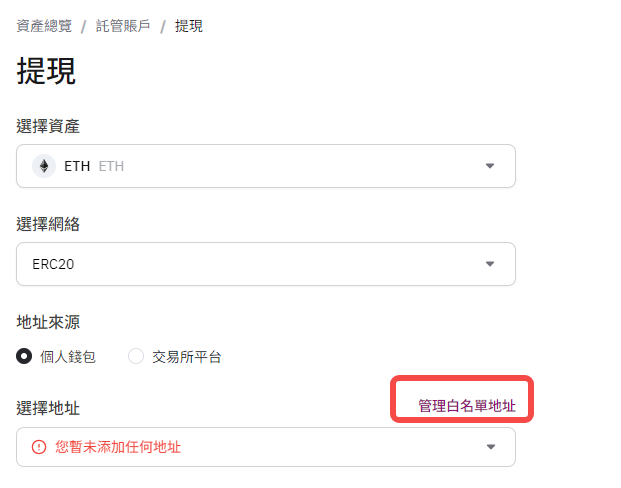The width and height of the screenshot is (621, 488).
Task: Click the 交易所平台 option label text
Action: click(187, 357)
